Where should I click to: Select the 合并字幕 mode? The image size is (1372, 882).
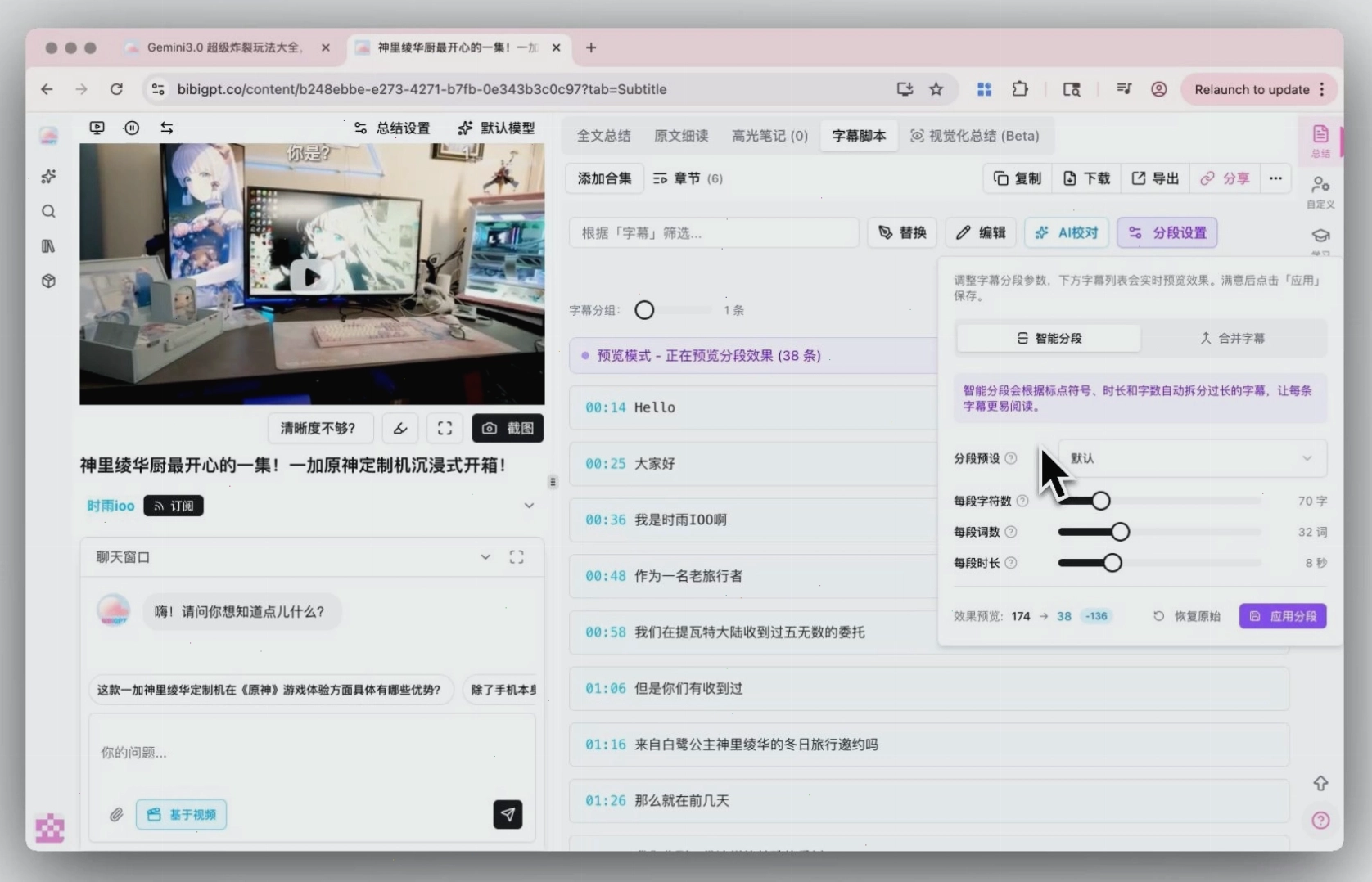coord(1233,338)
